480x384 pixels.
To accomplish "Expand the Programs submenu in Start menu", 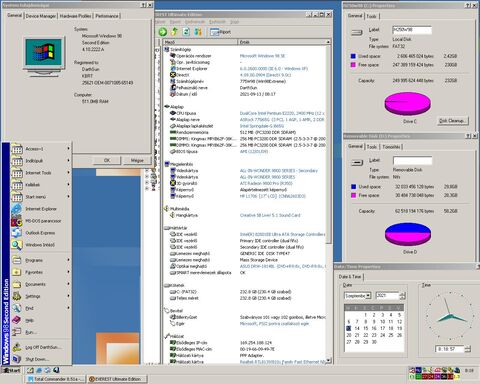I will click(x=40, y=260).
